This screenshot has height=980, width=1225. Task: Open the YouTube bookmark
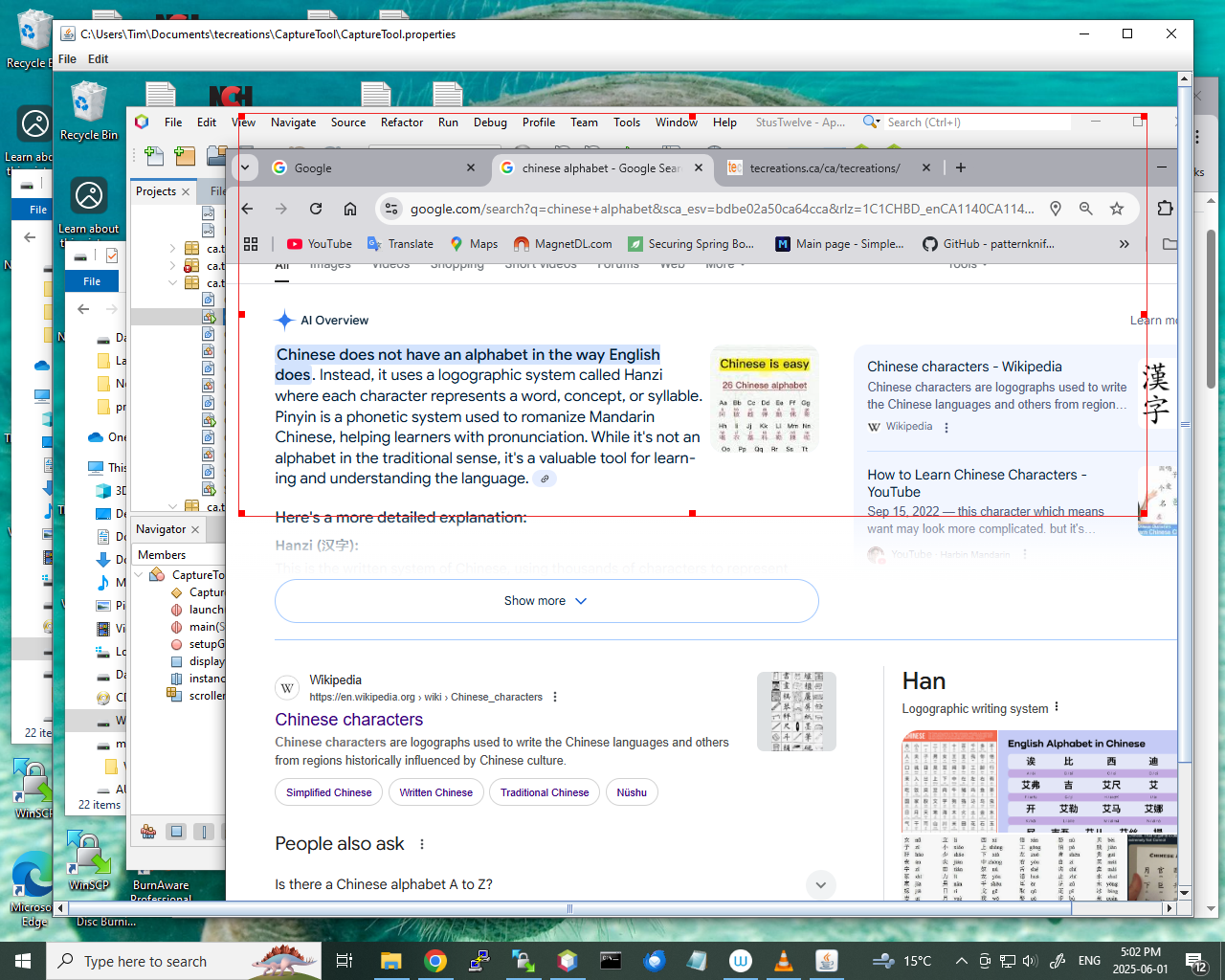click(x=320, y=244)
